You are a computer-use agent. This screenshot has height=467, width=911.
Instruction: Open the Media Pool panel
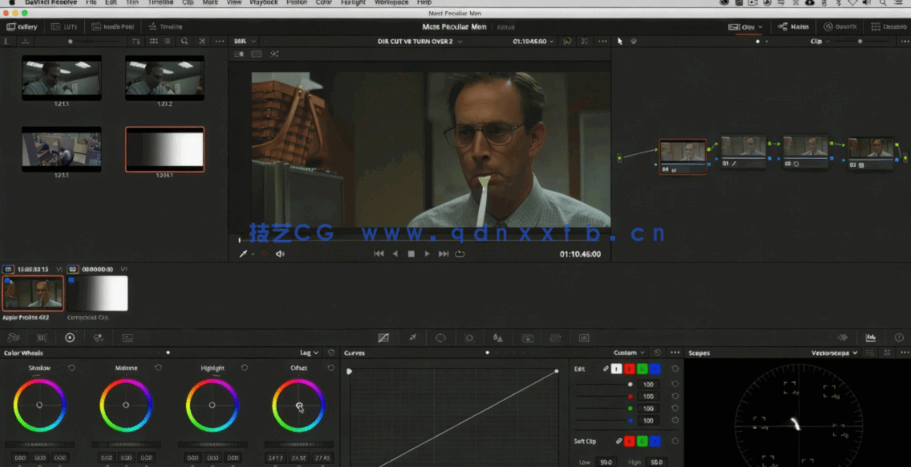tap(113, 27)
